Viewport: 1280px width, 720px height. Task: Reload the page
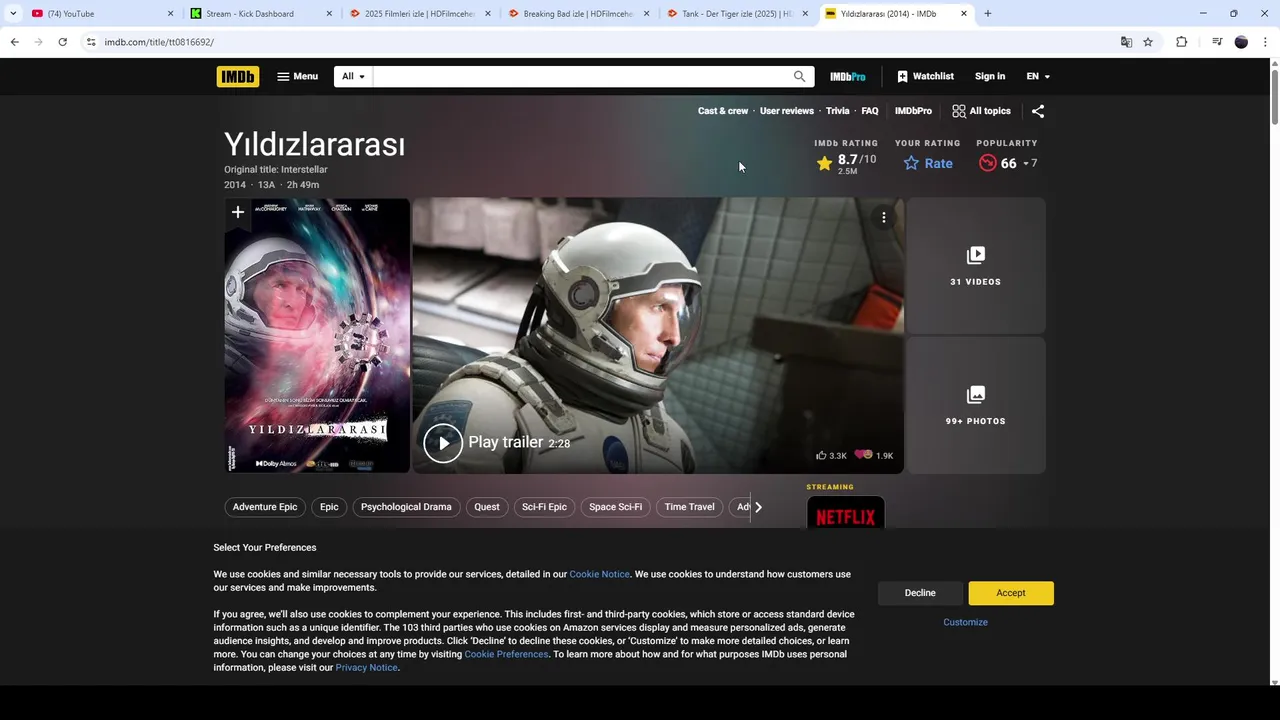pyautogui.click(x=62, y=42)
